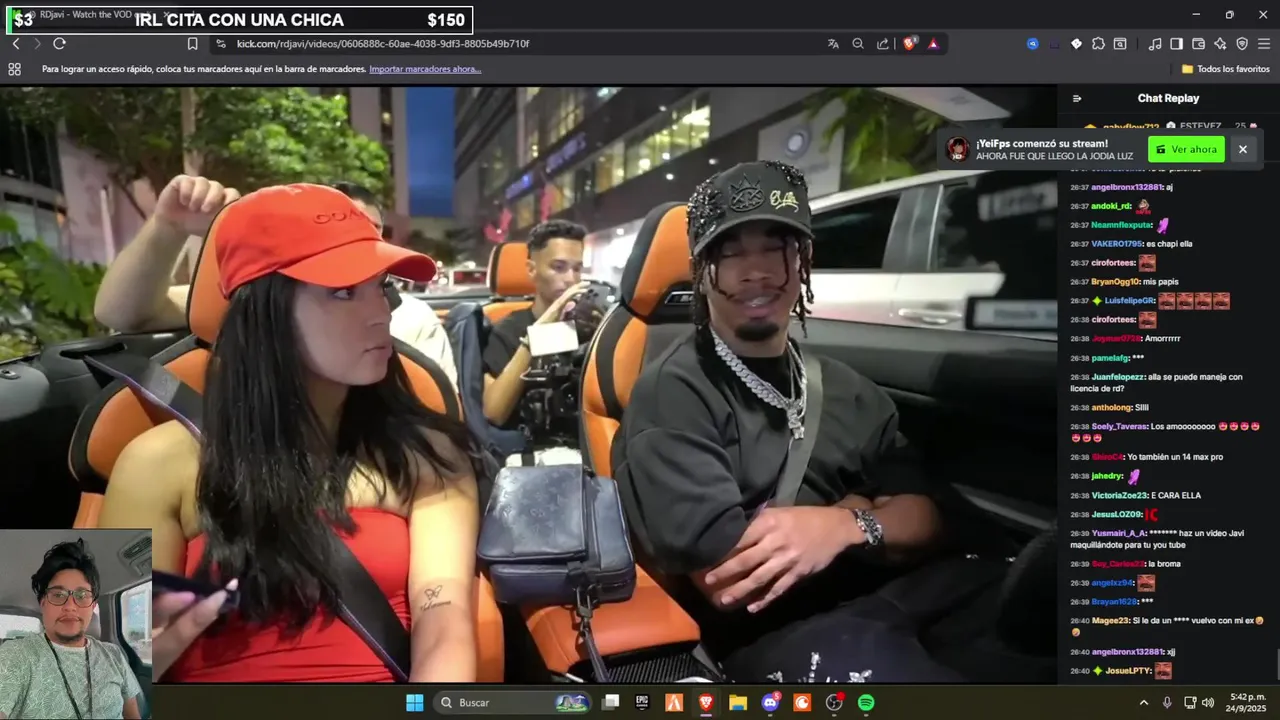Screen dimensions: 1280x720
Task: Click the 'Chat Replay' heading
Action: click(1168, 98)
